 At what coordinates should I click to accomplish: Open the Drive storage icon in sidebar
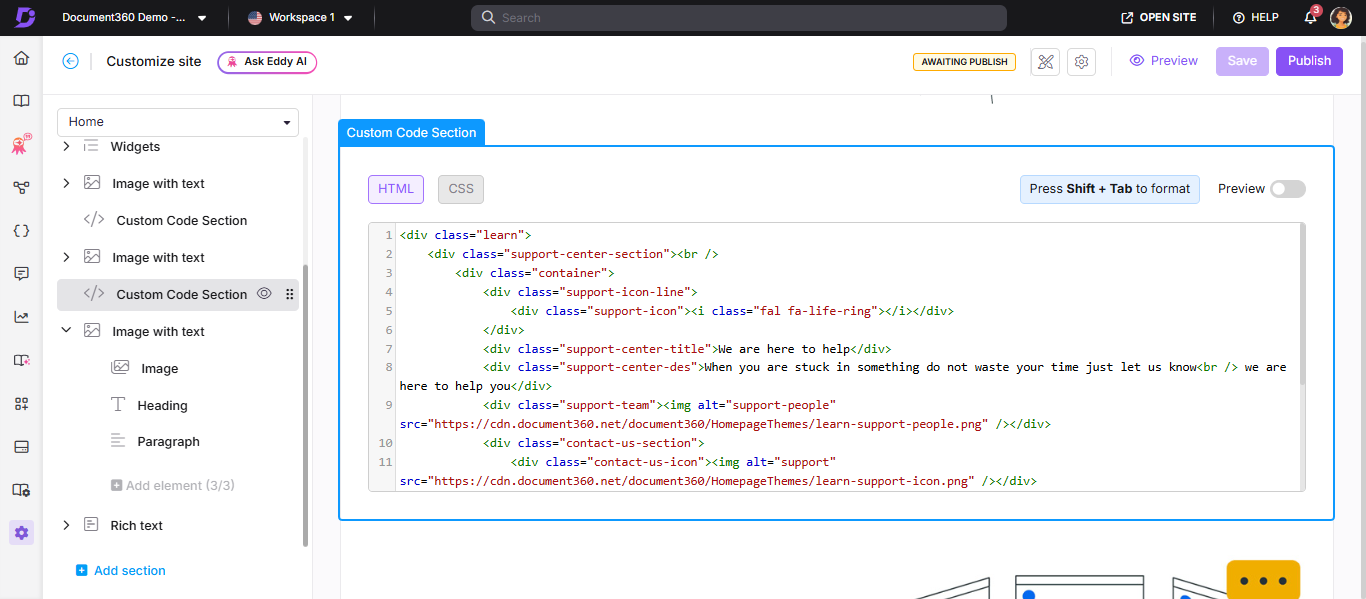coord(21,446)
